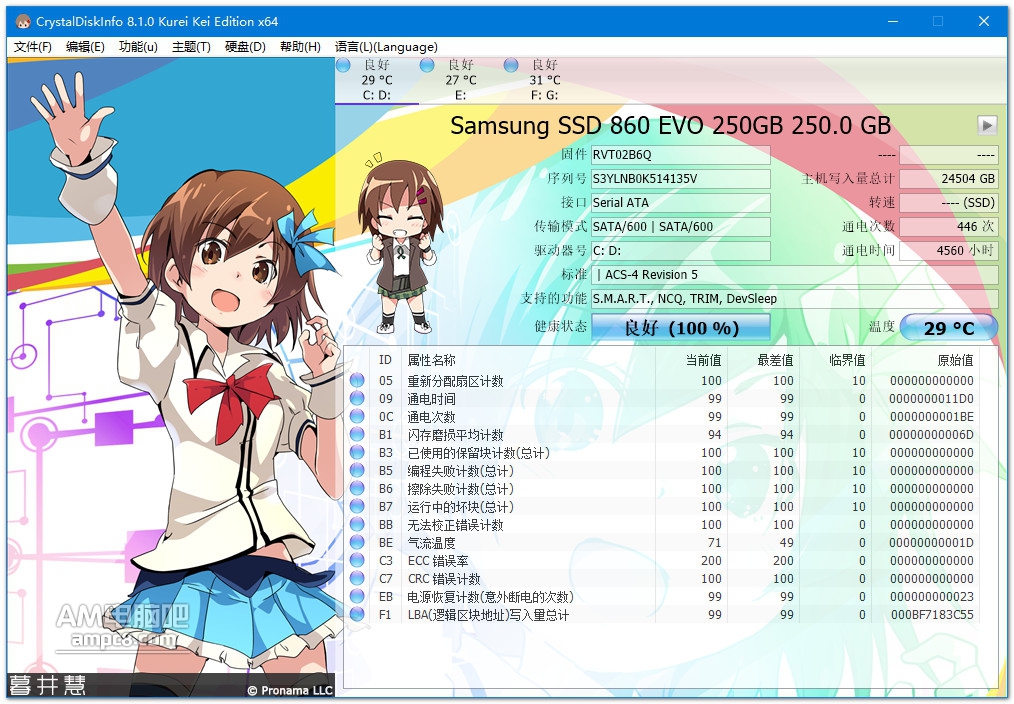Click the serial number field S3YLNB0K514135V
Viewport: 1014px width, 704px height.
[681, 178]
